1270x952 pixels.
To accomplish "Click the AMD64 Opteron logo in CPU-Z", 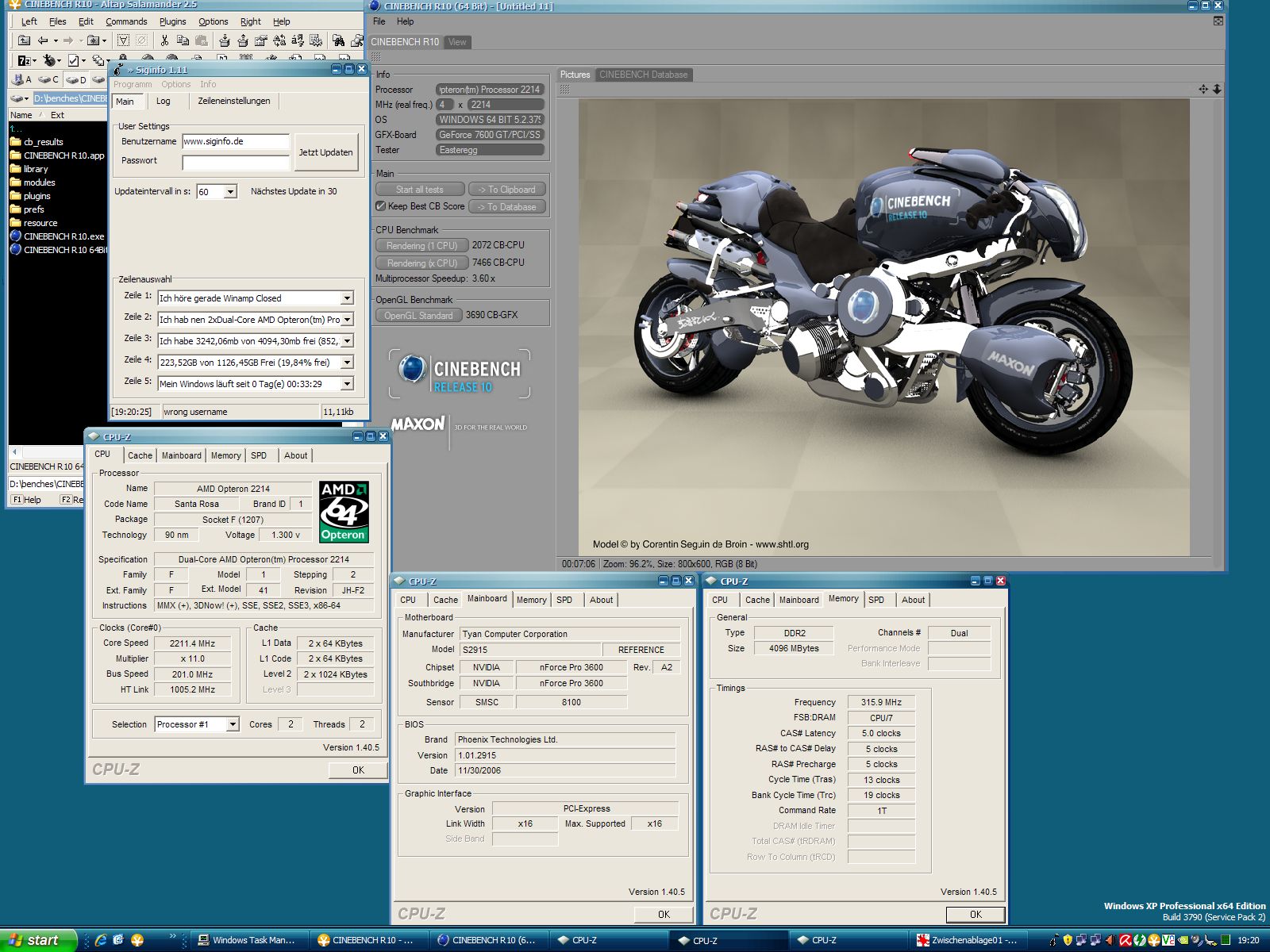I will pyautogui.click(x=344, y=512).
